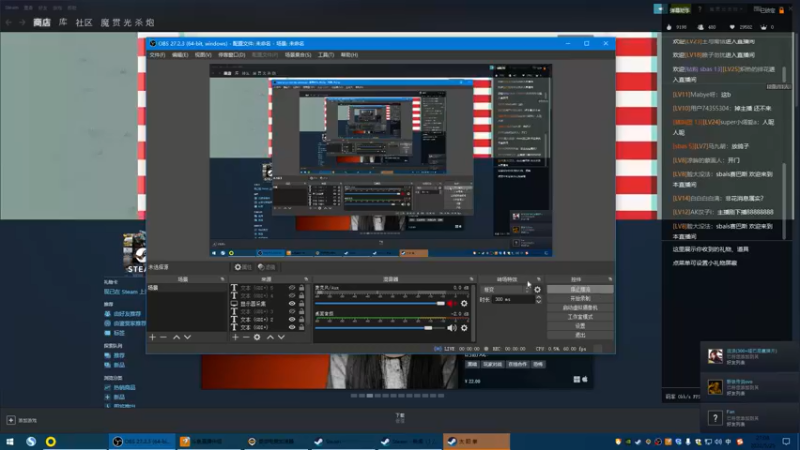Open Windows Start menu
The width and height of the screenshot is (800, 450).
[x=10, y=441]
